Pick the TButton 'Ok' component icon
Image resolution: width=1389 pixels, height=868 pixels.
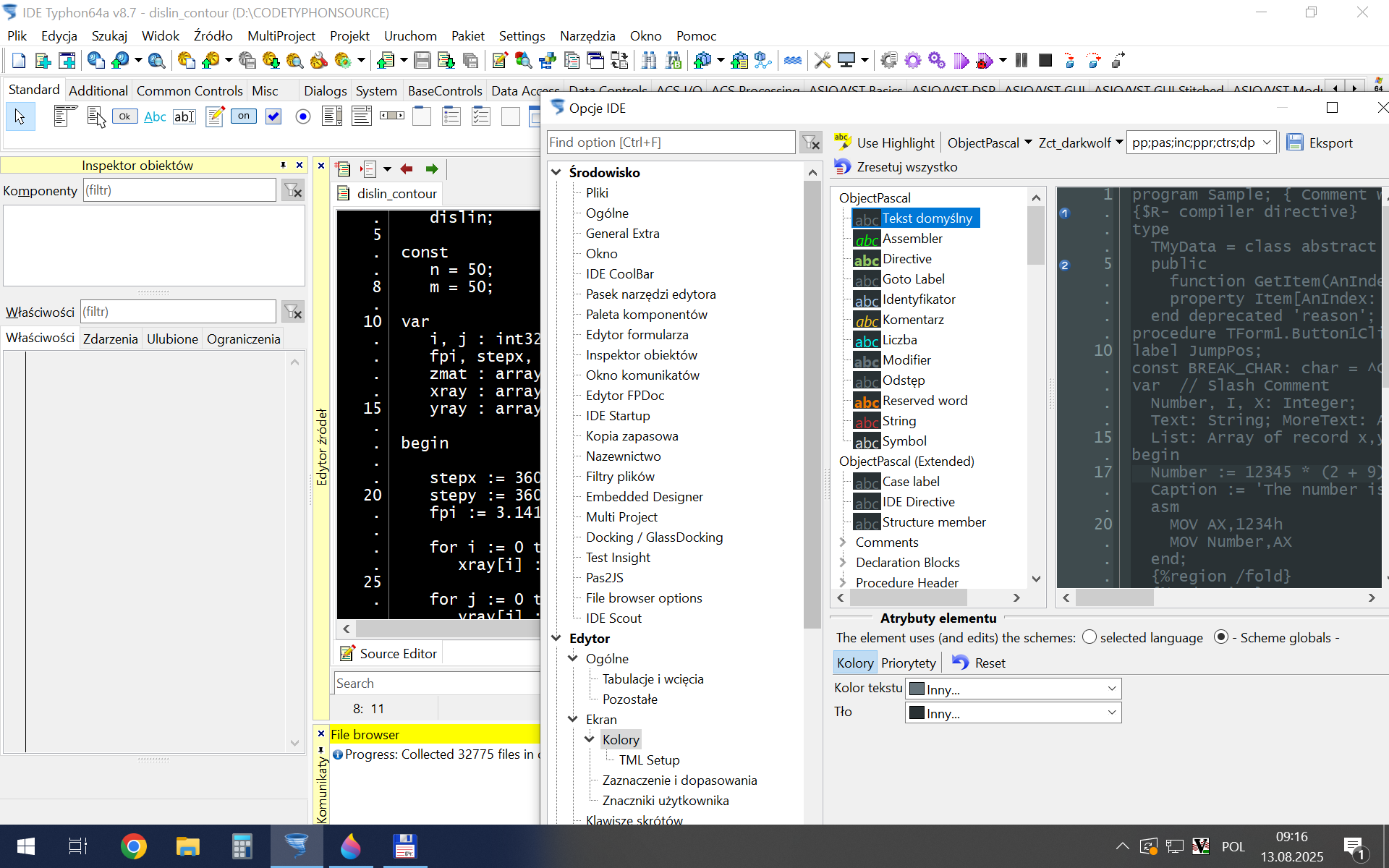(125, 116)
